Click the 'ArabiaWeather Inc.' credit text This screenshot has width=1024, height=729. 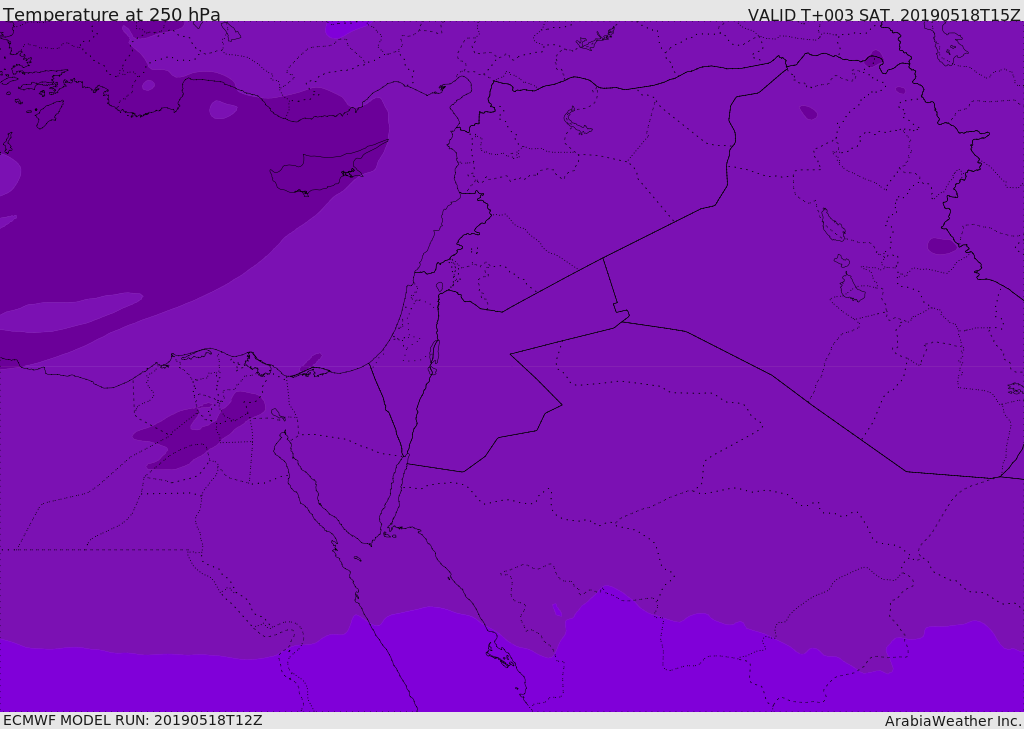[x=953, y=721]
